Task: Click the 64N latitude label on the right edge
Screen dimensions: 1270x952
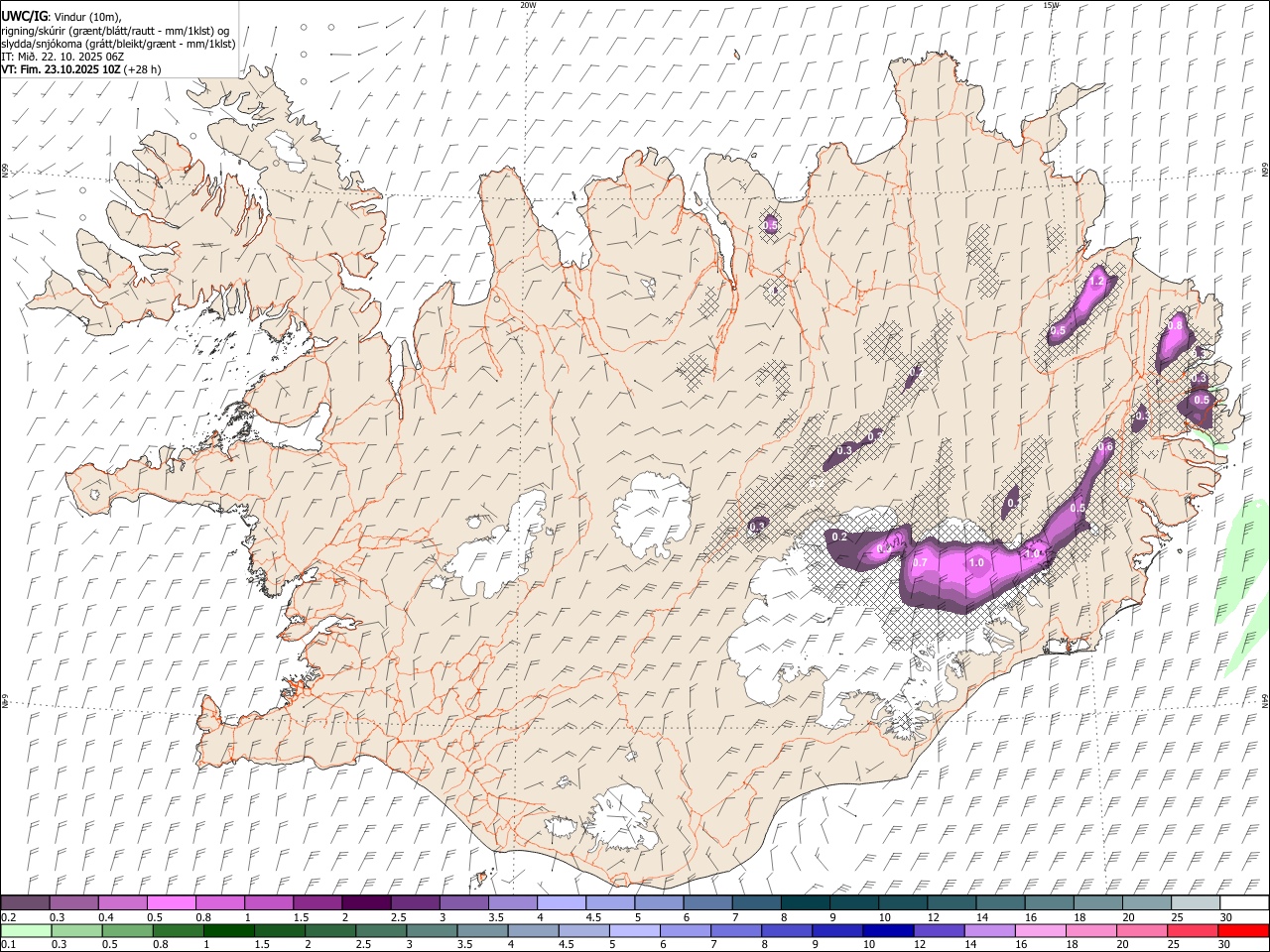Action: tap(1264, 702)
